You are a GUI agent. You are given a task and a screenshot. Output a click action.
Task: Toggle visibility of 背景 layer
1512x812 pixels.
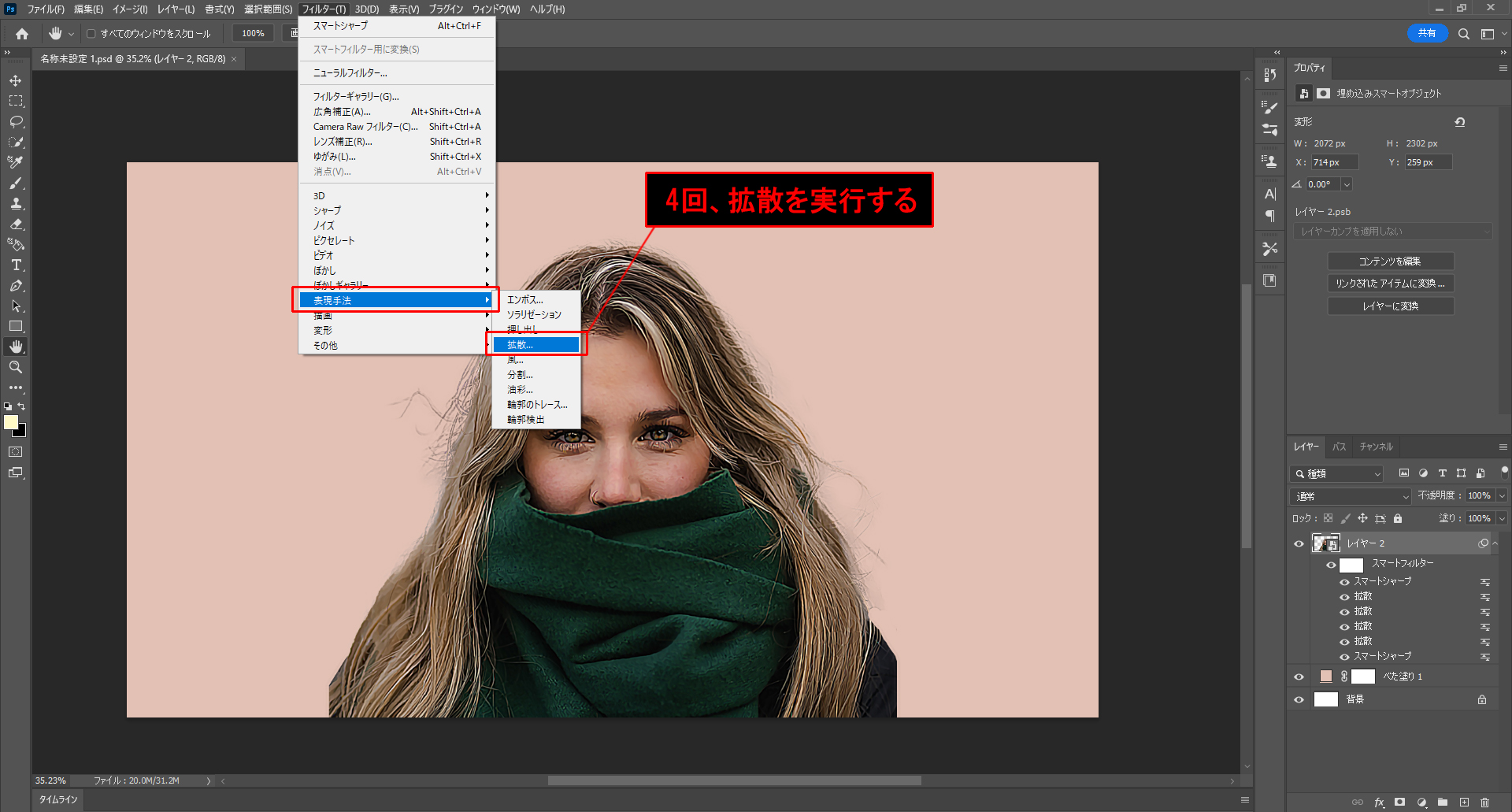(1299, 699)
